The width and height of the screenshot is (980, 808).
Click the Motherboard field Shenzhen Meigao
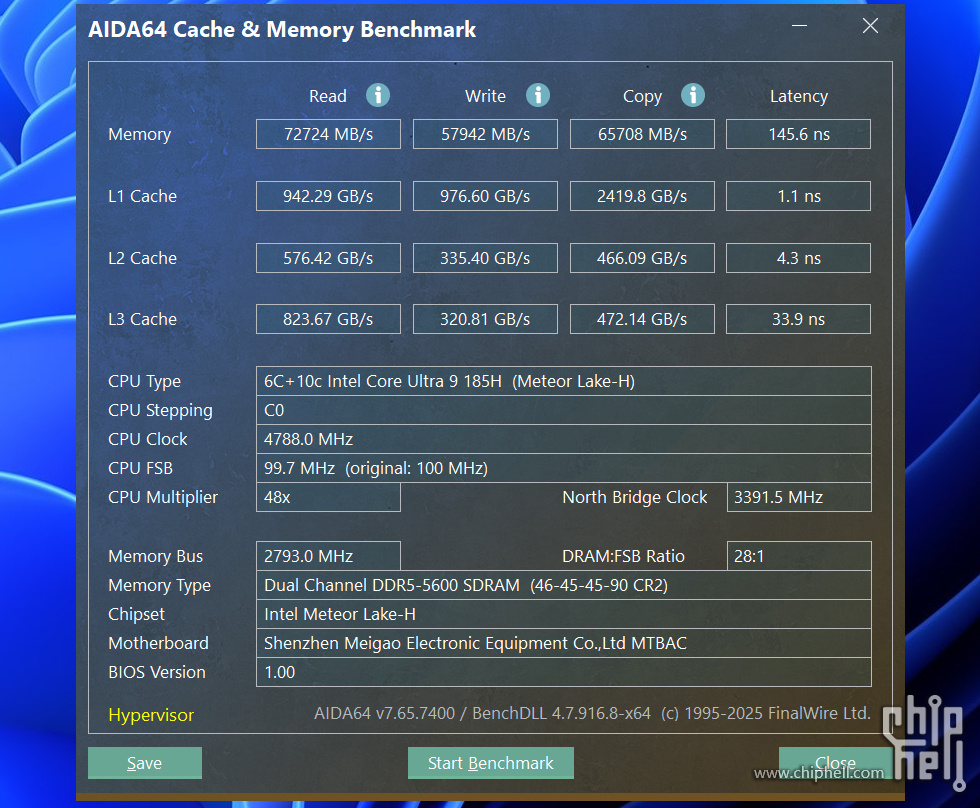(564, 643)
